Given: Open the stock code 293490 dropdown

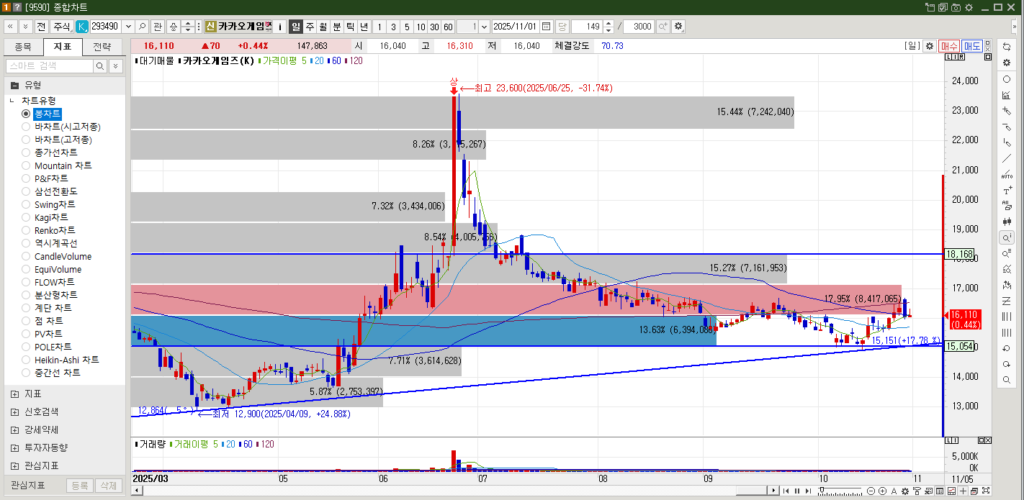Looking at the screenshot, I should pos(127,25).
